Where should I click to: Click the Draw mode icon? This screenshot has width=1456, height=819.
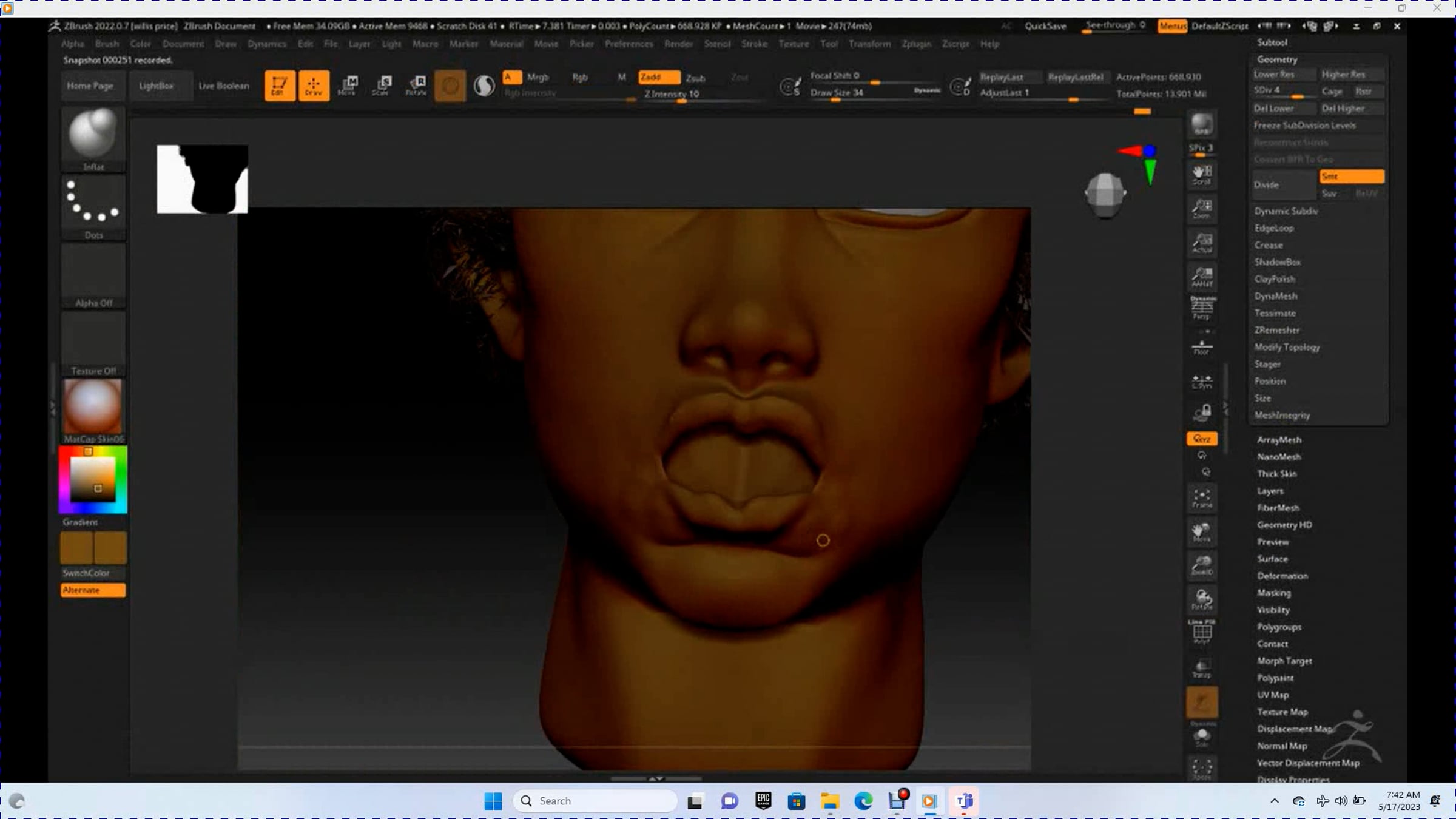(314, 85)
